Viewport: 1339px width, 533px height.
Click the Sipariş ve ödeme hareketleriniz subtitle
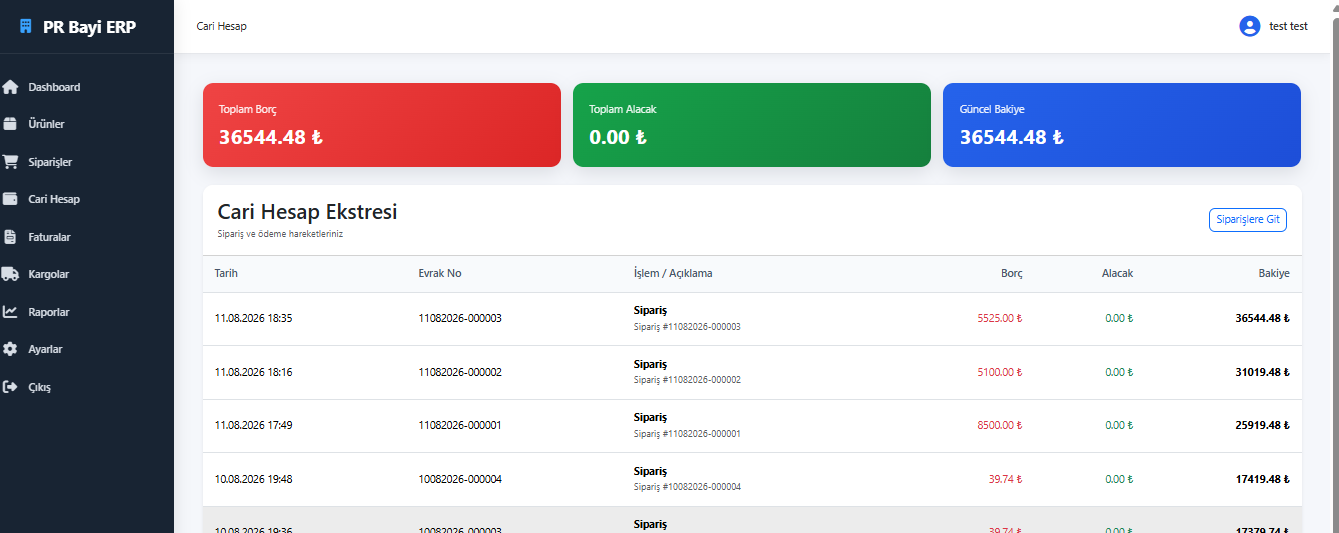(x=280, y=234)
